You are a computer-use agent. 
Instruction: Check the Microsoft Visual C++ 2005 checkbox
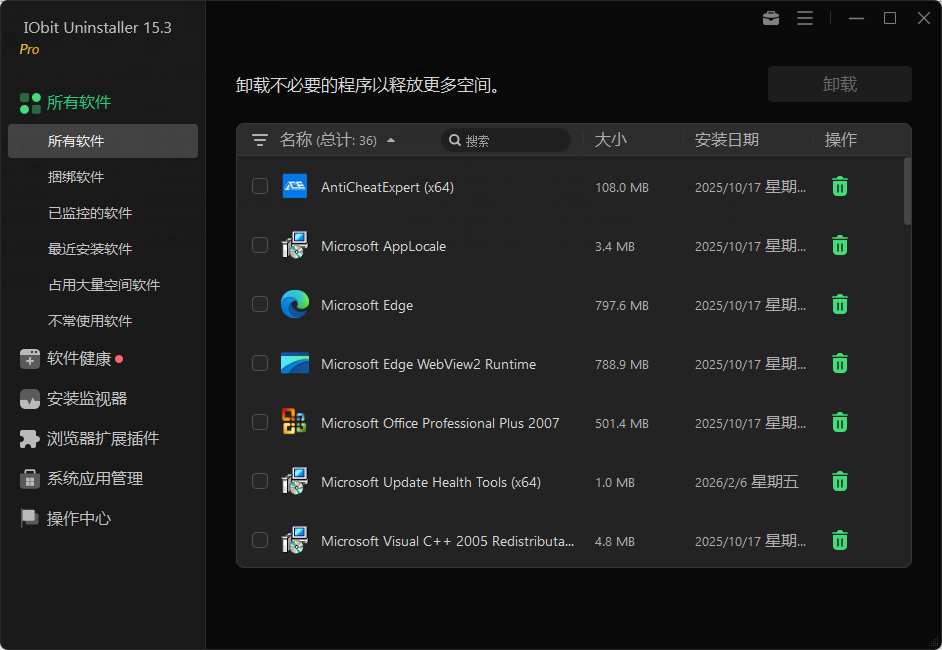click(260, 540)
